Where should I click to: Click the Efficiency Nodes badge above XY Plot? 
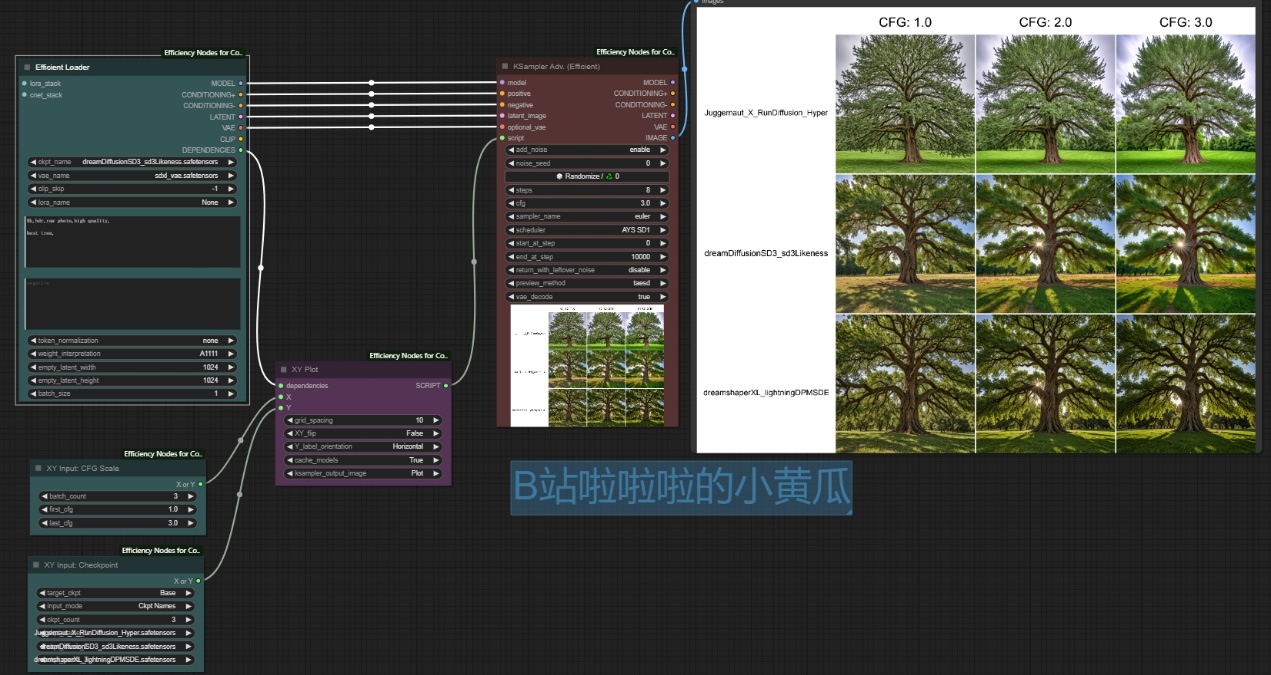click(x=409, y=355)
